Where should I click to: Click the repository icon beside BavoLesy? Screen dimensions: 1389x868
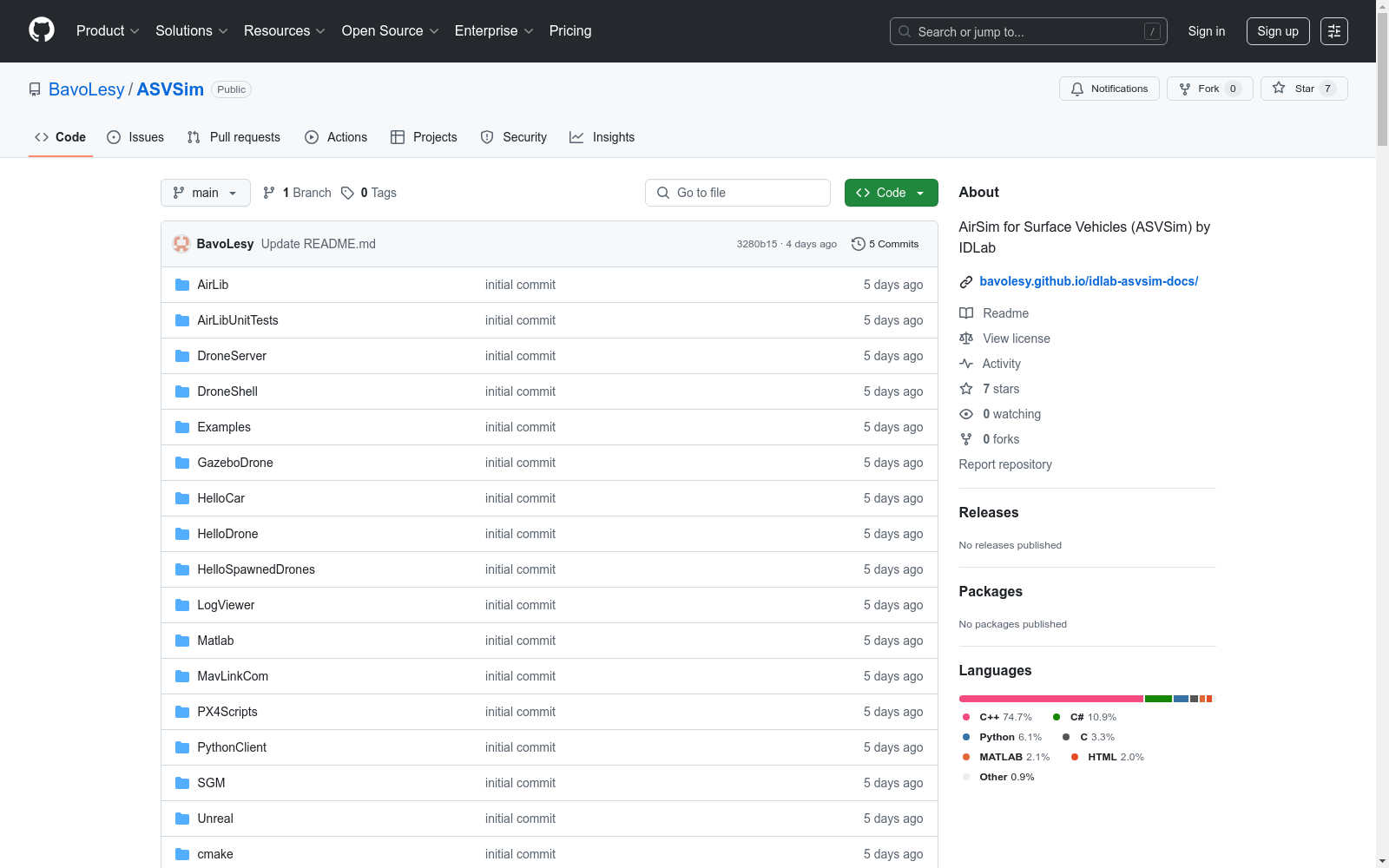pos(35,89)
